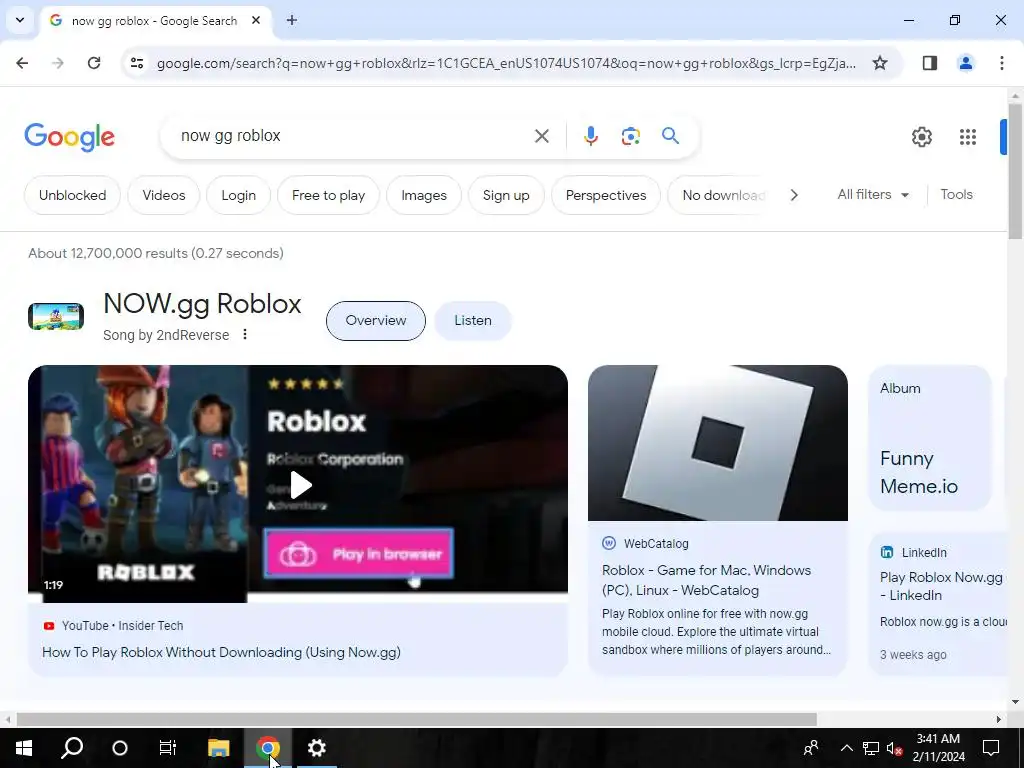Open the Roblox logo image card
Screen dimensions: 1024x768
(x=718, y=443)
